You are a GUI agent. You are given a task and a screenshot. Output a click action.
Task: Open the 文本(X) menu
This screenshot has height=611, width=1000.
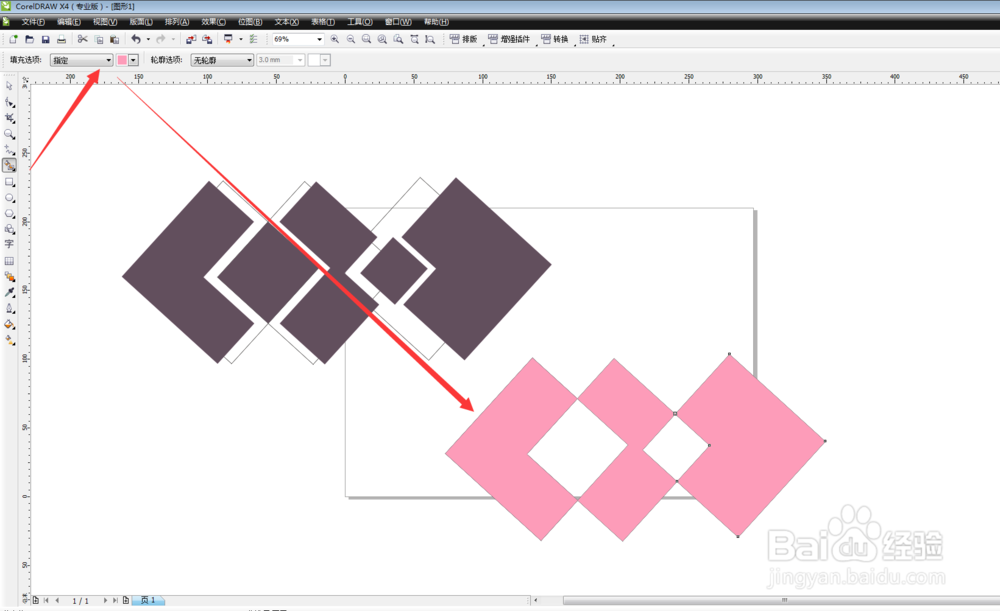tap(286, 22)
